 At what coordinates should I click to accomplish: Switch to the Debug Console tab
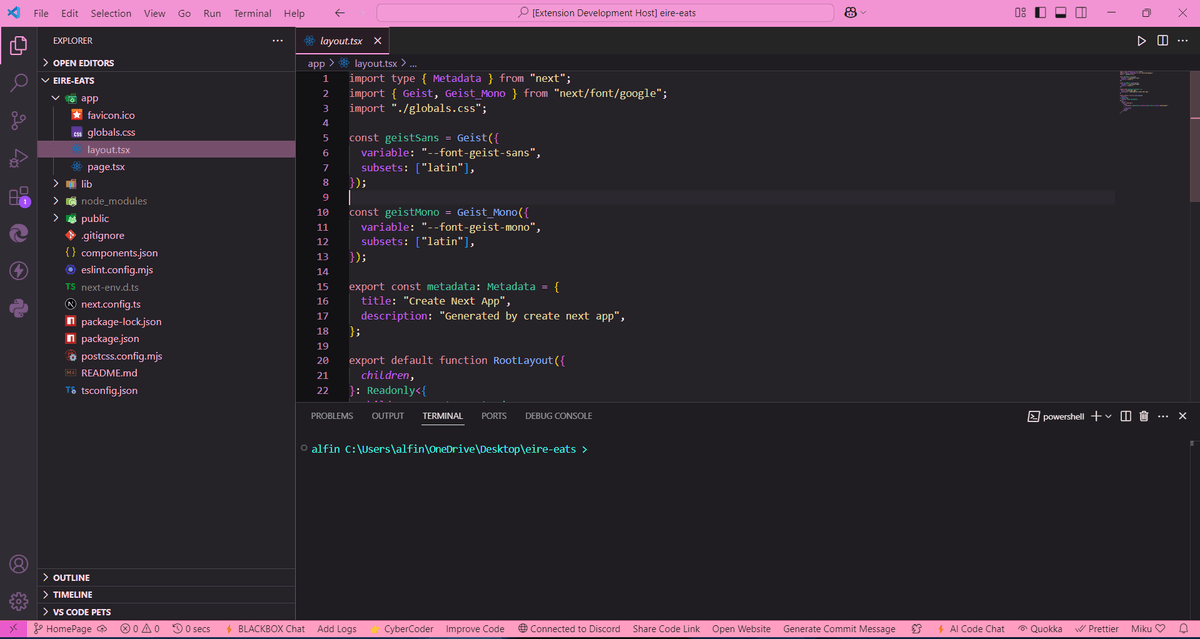[559, 416]
